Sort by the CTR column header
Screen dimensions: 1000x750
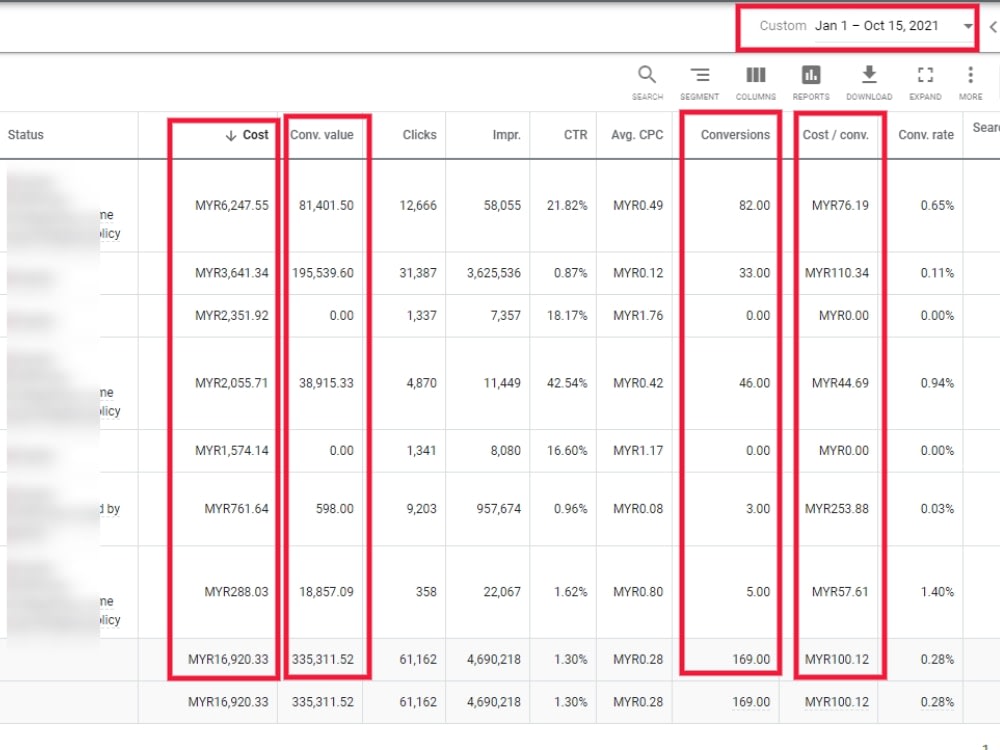[575, 135]
